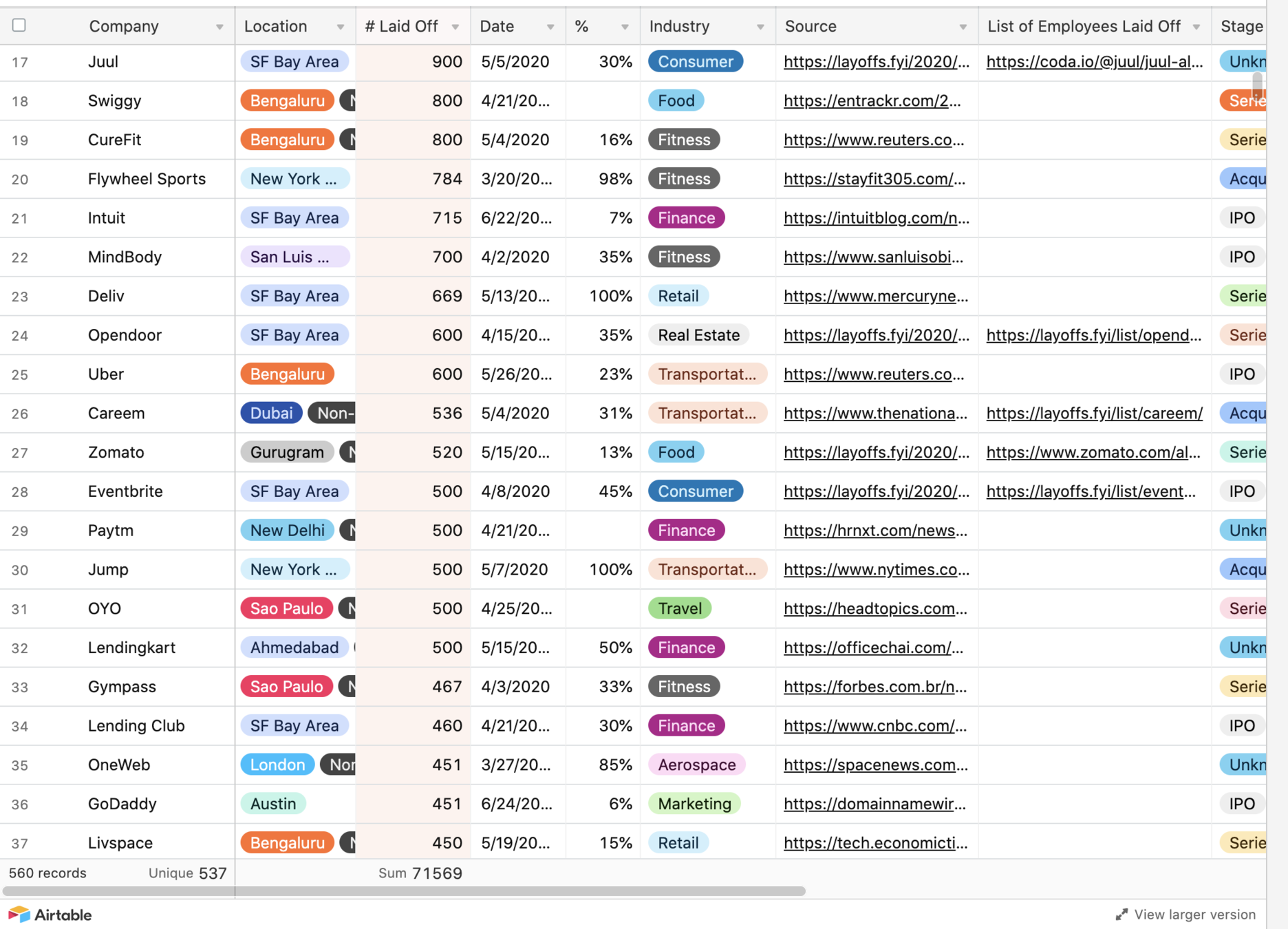Open Jump nytimes.com source link

pos(876,570)
